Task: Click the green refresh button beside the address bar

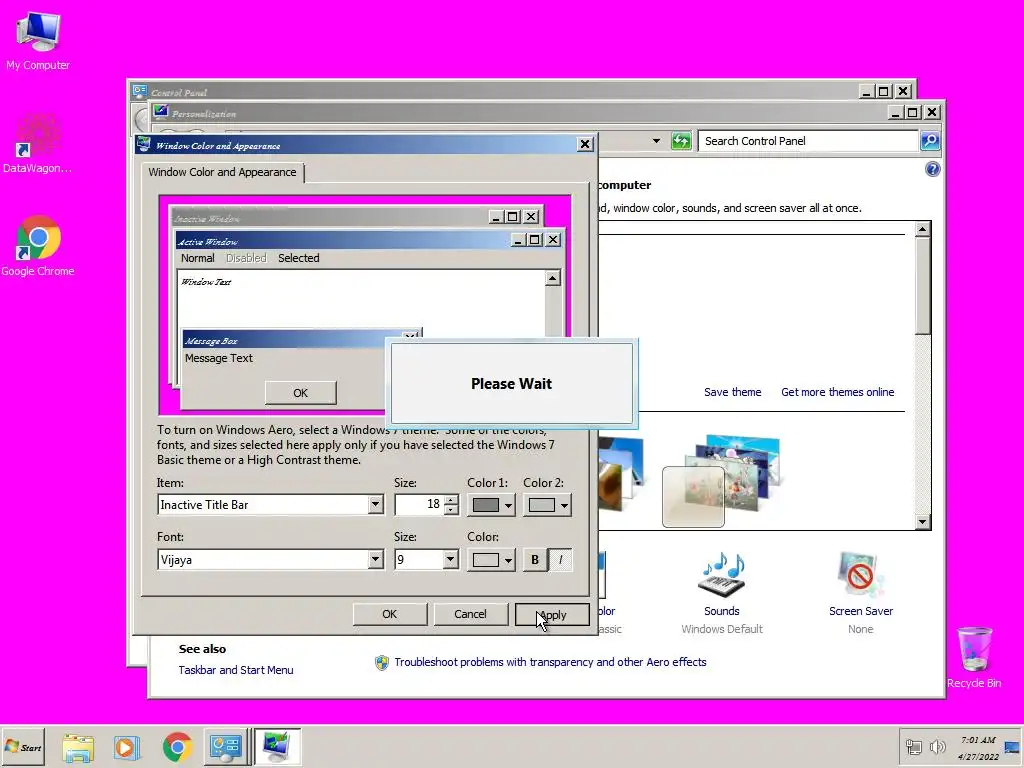Action: pos(681,140)
